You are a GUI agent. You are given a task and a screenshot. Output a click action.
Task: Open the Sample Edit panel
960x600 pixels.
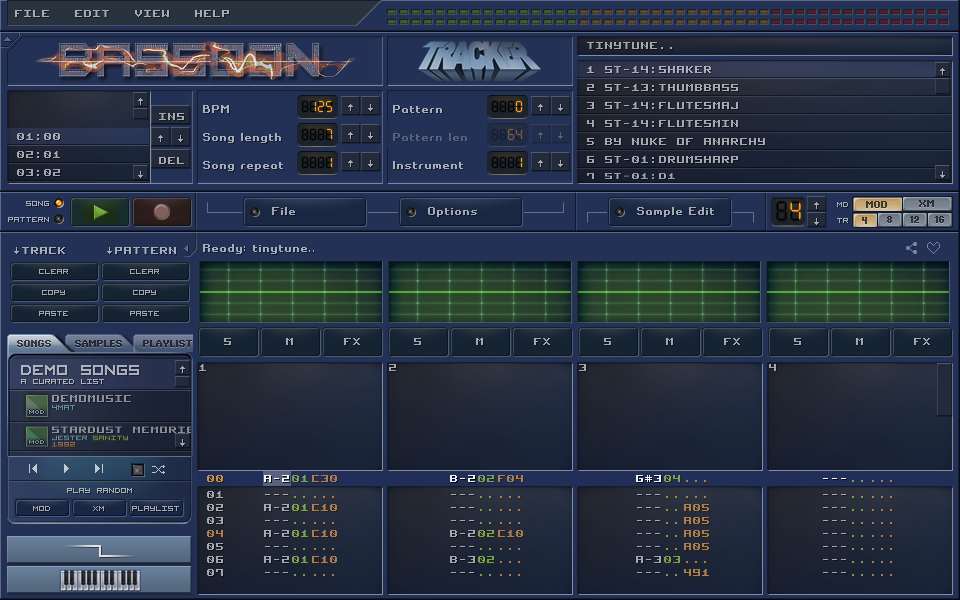pos(670,212)
